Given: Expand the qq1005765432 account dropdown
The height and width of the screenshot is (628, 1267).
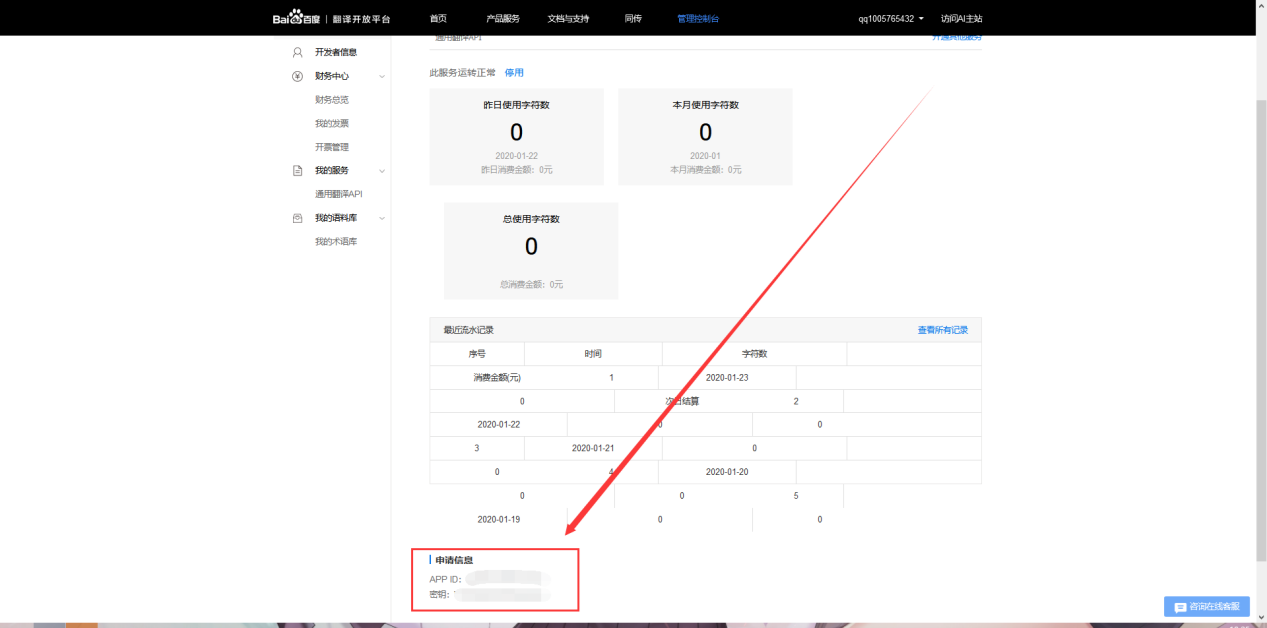Looking at the screenshot, I should (891, 19).
